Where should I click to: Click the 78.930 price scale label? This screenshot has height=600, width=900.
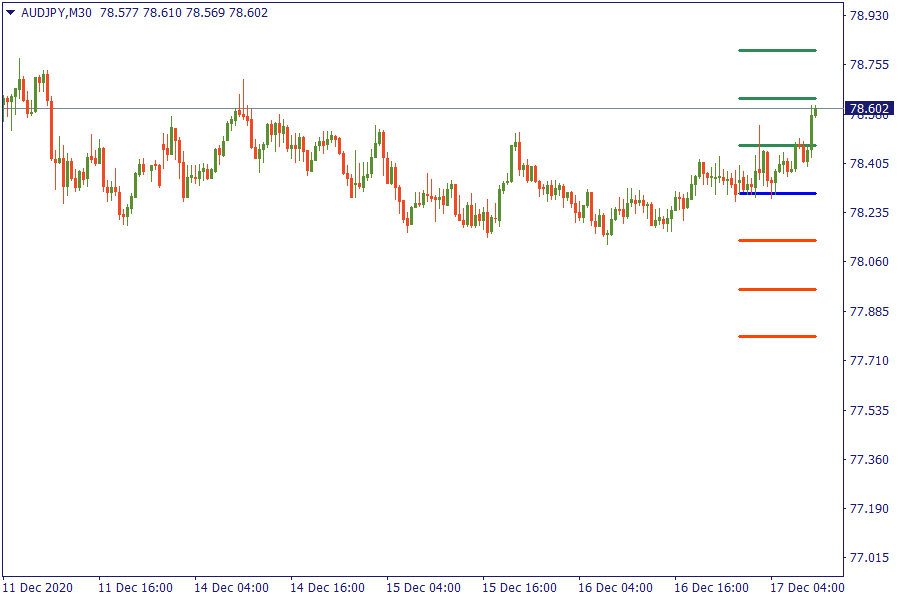click(868, 16)
